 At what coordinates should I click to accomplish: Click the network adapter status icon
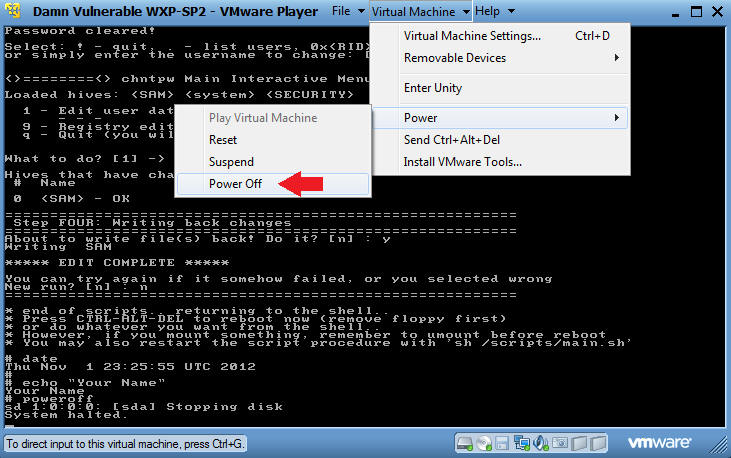pos(521,443)
